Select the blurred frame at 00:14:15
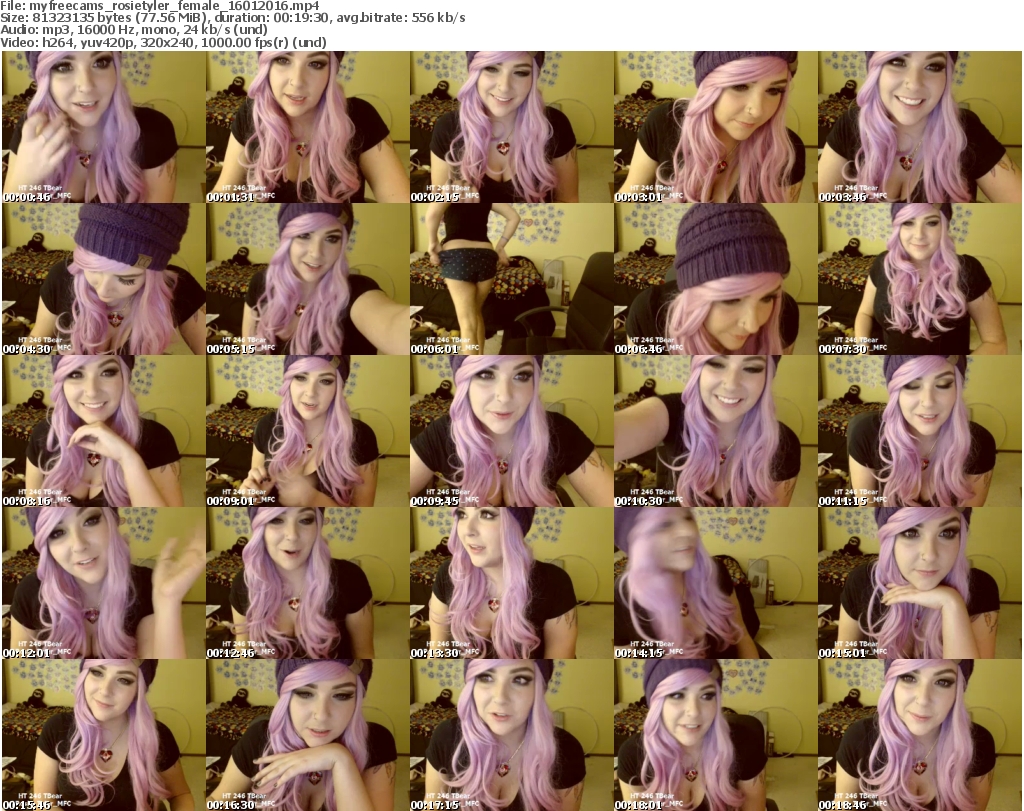1024x811 pixels. [716, 583]
